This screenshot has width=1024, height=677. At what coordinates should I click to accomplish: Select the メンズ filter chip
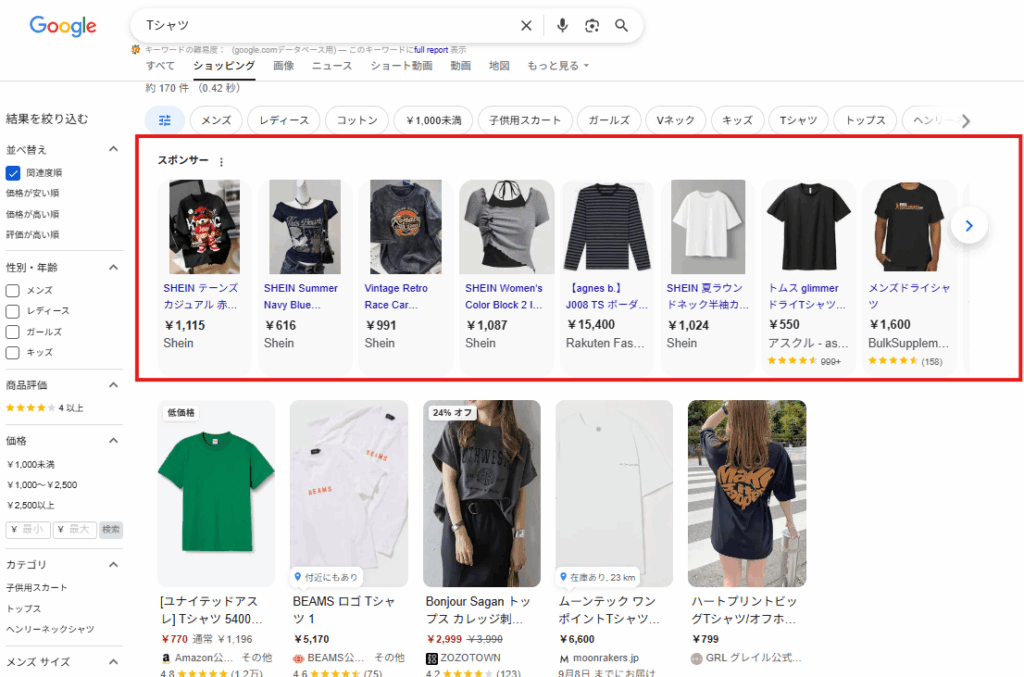216,120
